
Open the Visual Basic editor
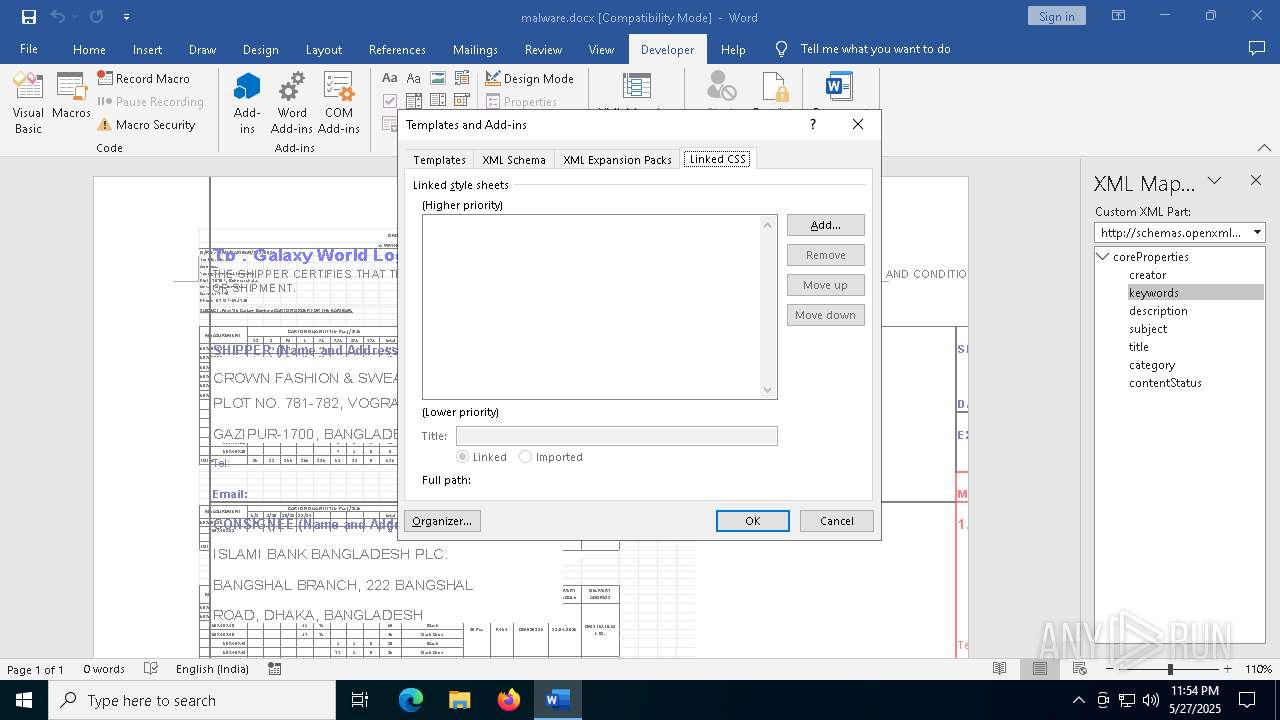pyautogui.click(x=28, y=103)
